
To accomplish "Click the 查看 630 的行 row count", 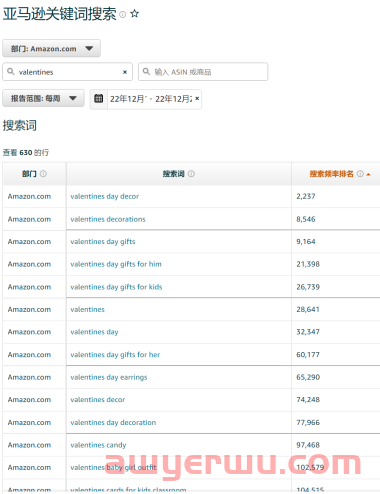I will point(26,153).
